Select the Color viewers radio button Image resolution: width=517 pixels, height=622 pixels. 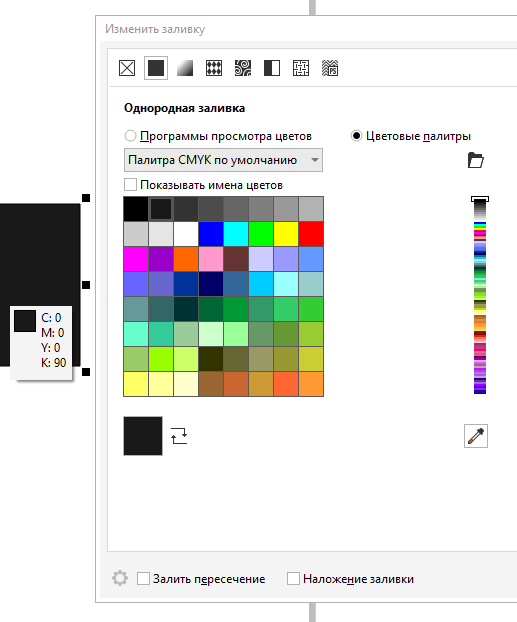[x=130, y=136]
